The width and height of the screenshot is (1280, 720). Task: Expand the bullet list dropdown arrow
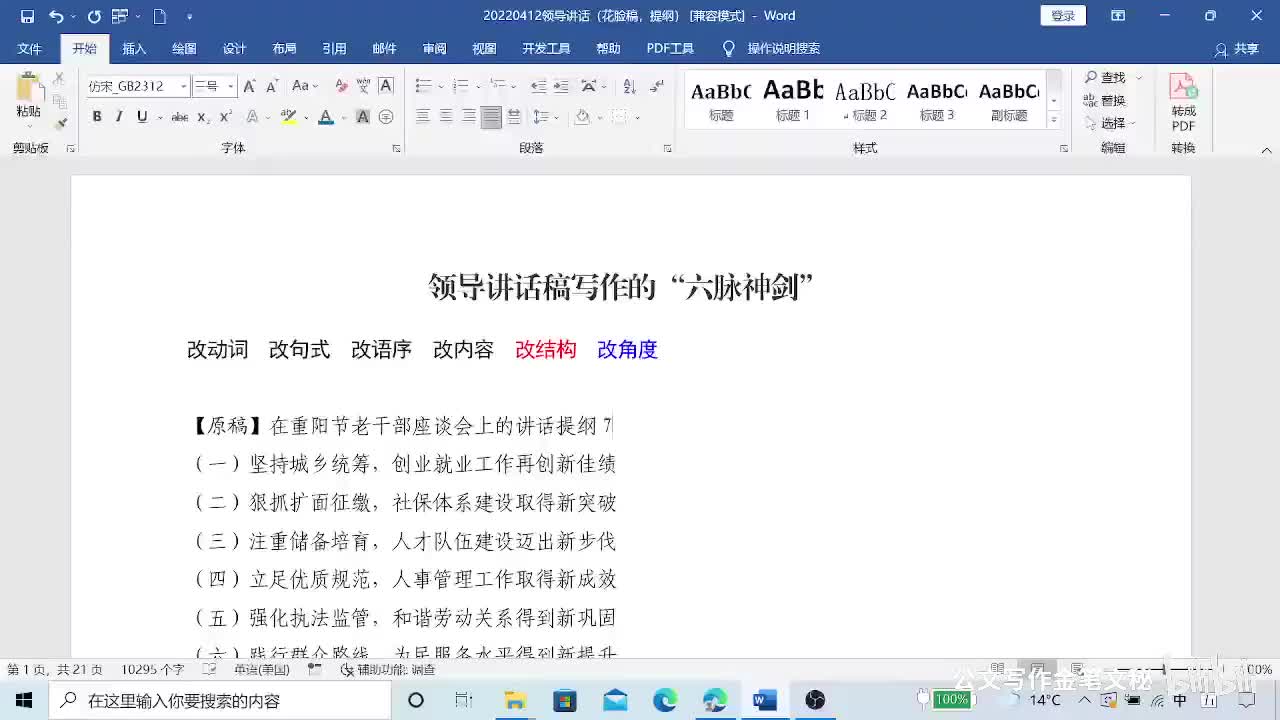coord(441,86)
